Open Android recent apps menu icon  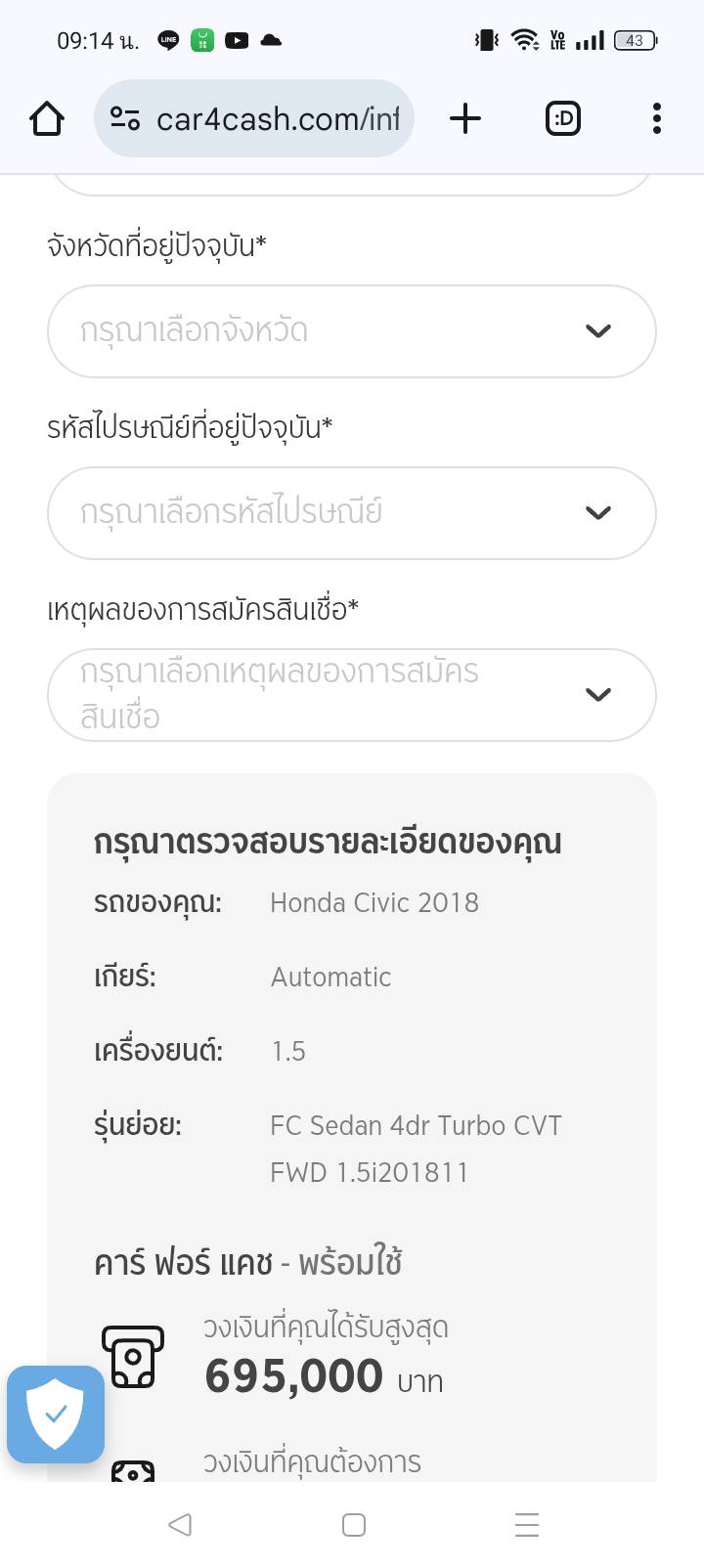(x=526, y=1525)
